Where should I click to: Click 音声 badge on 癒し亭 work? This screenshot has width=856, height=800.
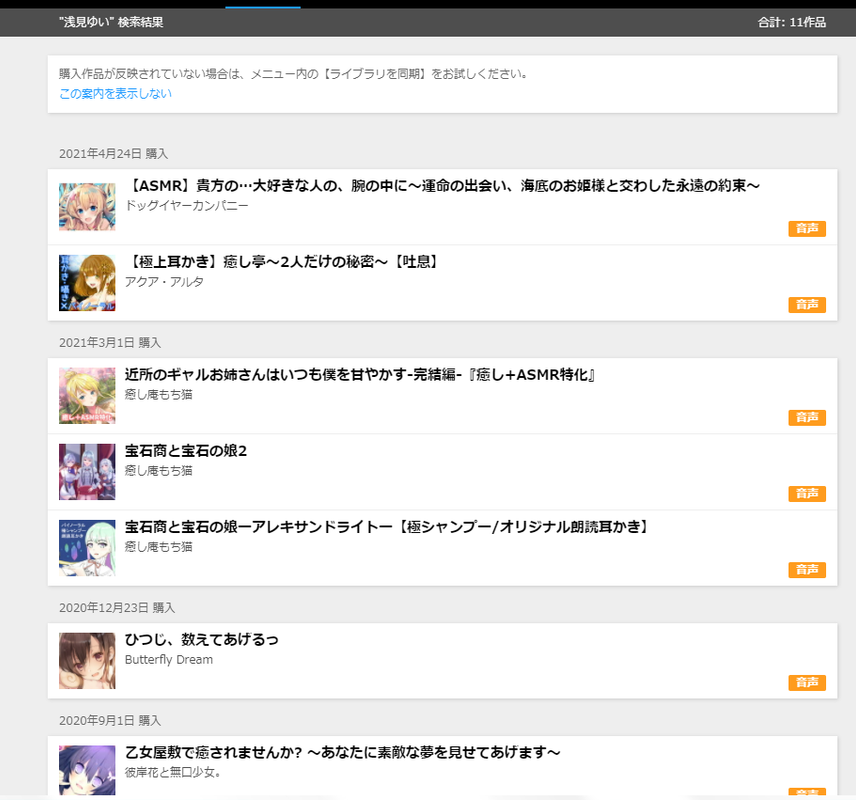click(x=807, y=305)
